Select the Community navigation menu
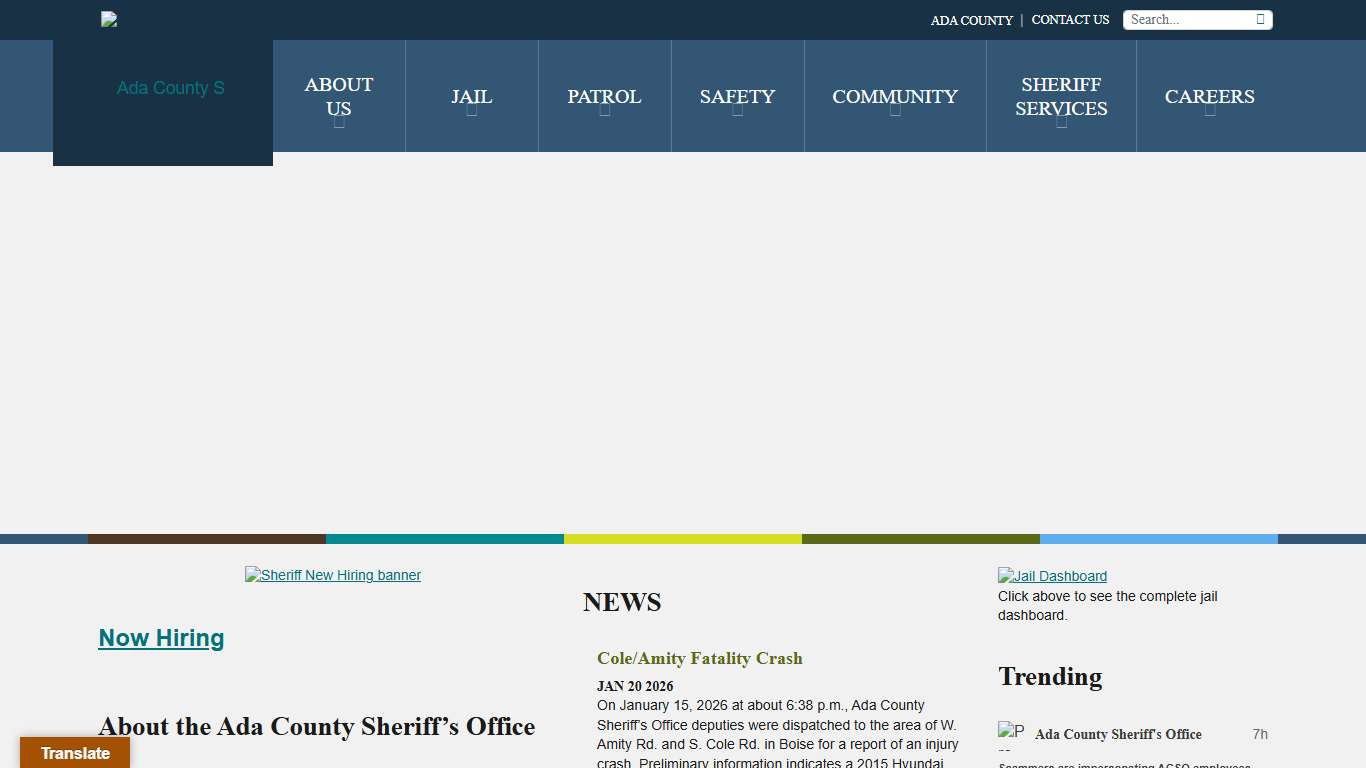1366x768 pixels. point(895,97)
